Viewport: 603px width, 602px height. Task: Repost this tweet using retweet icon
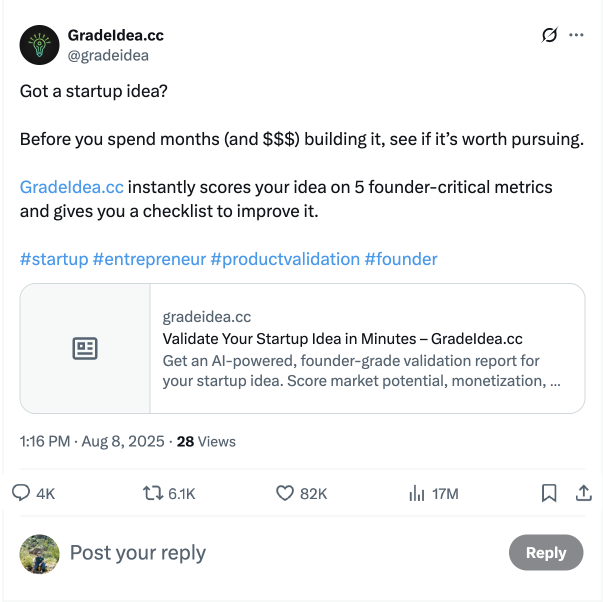click(153, 493)
